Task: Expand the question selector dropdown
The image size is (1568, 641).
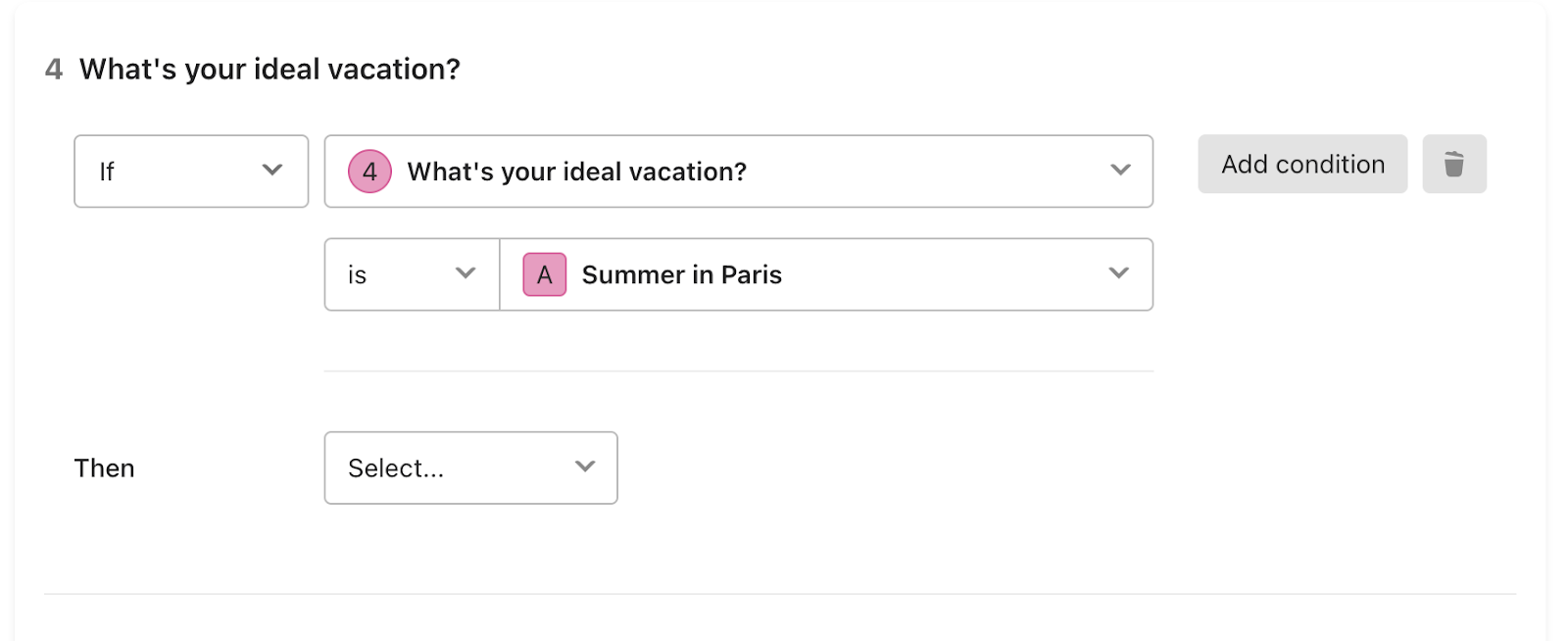Action: pyautogui.click(x=739, y=172)
